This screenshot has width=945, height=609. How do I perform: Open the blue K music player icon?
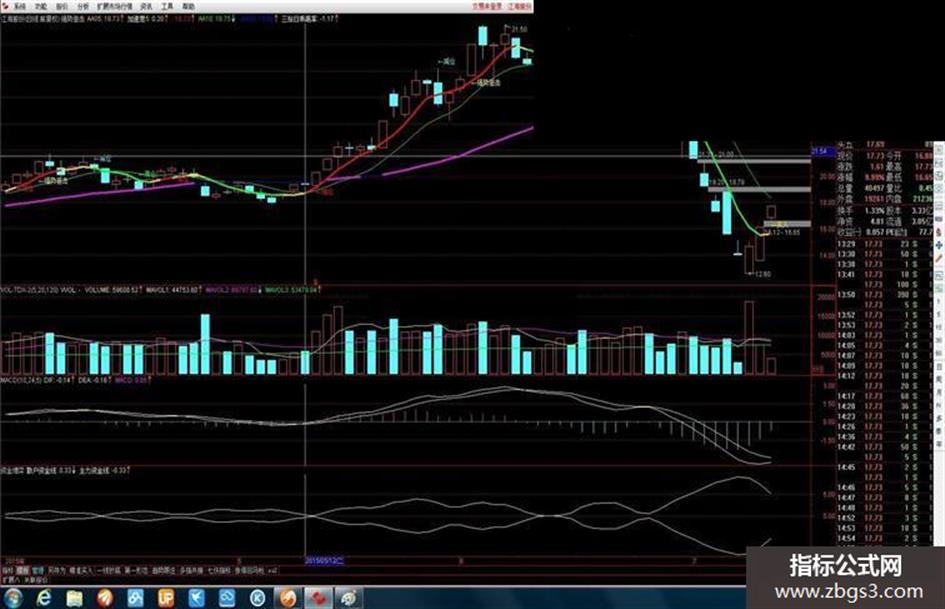click(x=258, y=598)
